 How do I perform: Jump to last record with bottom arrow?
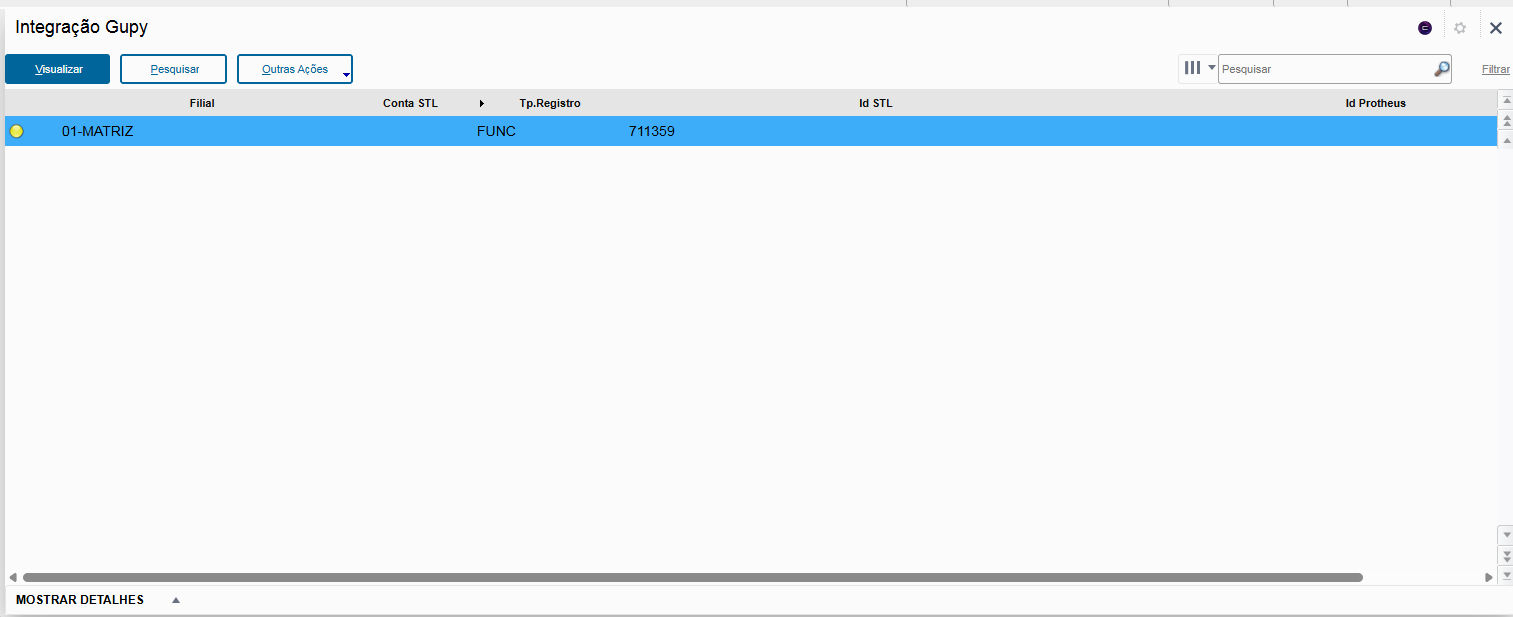pos(1505,575)
